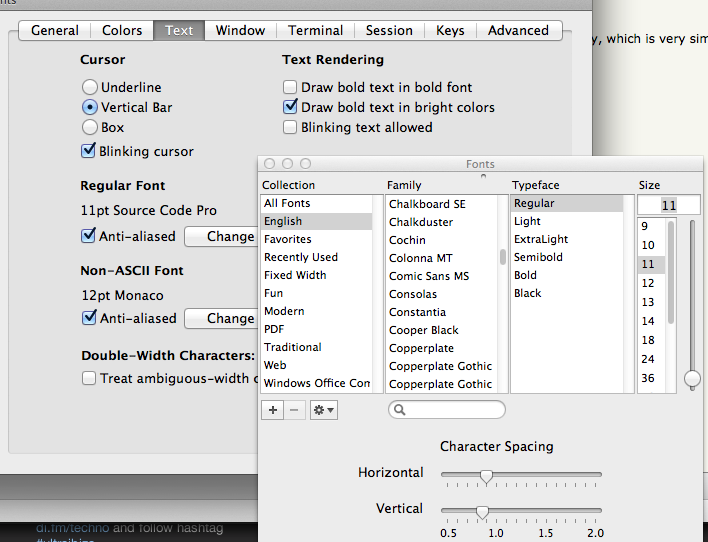Select the Black typeface
The width and height of the screenshot is (708, 542).
(567, 293)
